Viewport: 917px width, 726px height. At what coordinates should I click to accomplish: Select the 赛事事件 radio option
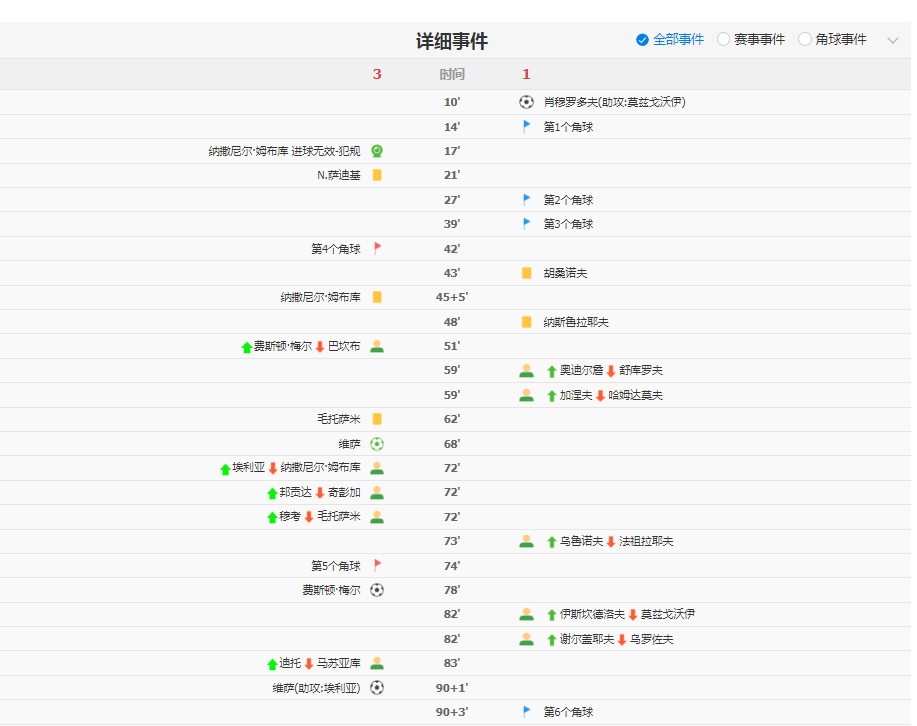[x=751, y=40]
